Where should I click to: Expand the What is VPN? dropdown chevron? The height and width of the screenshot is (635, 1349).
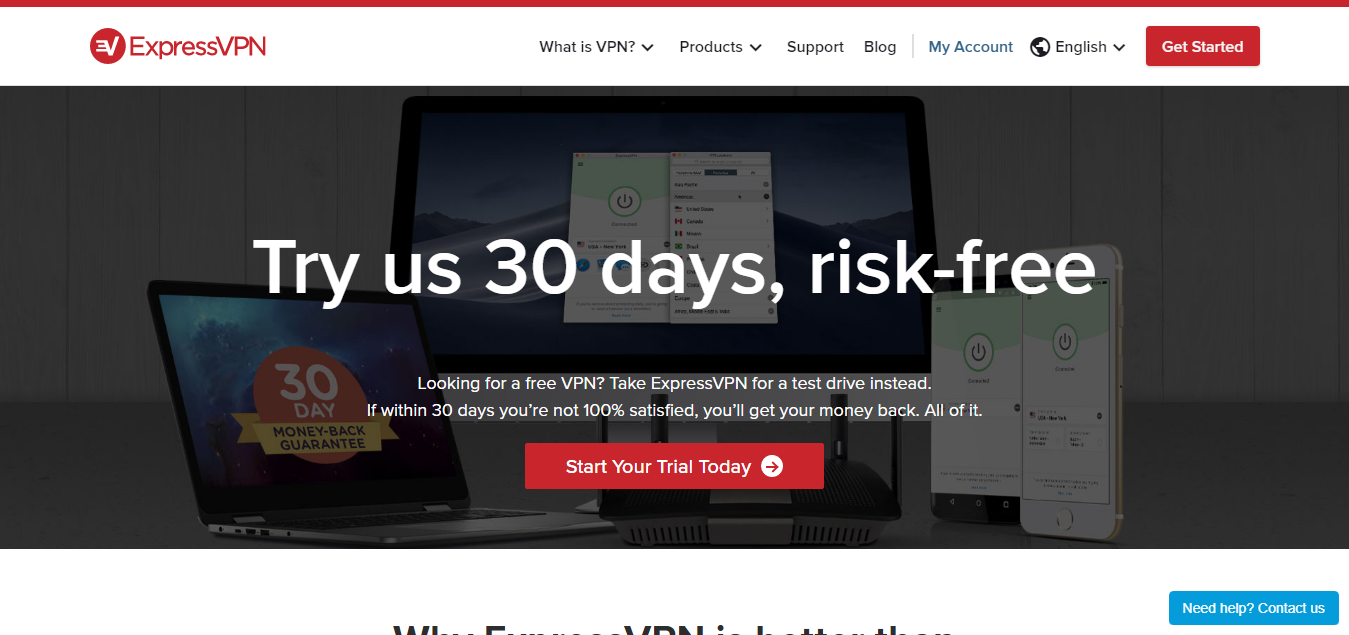(x=648, y=47)
